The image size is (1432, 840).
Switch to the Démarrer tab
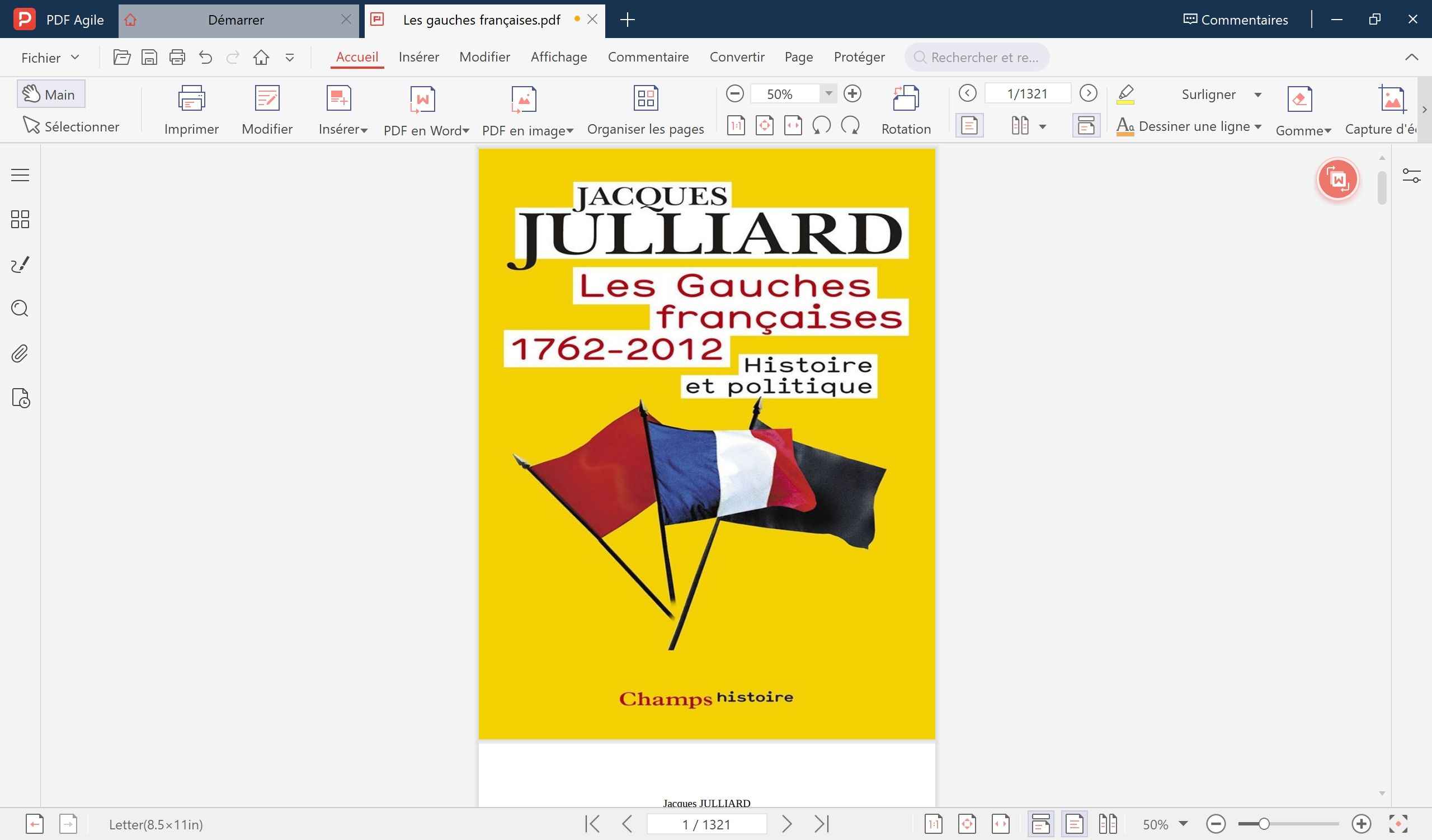point(236,21)
